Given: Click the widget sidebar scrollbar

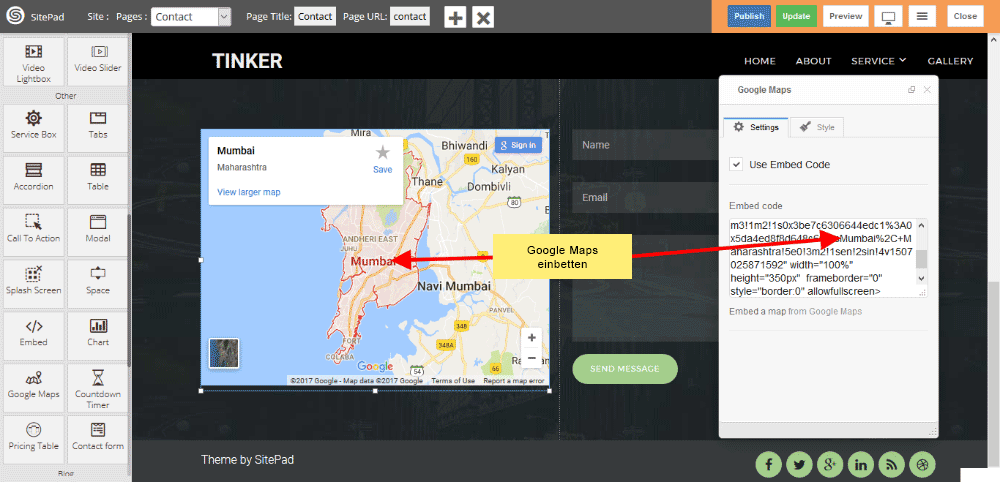Looking at the screenshot, I should pos(129,290).
